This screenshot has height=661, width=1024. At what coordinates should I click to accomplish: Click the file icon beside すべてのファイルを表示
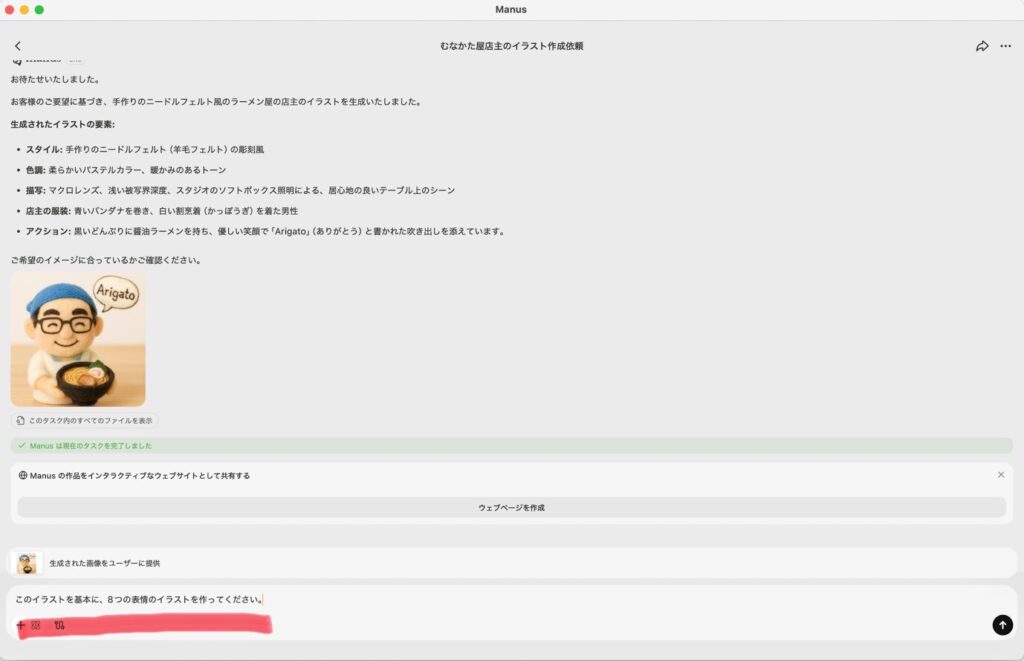tap(21, 421)
